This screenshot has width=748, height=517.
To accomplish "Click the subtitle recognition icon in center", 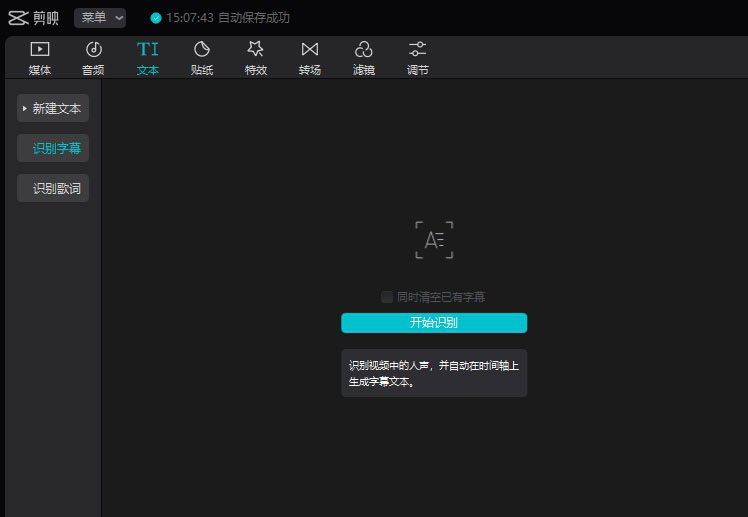I will pos(434,240).
